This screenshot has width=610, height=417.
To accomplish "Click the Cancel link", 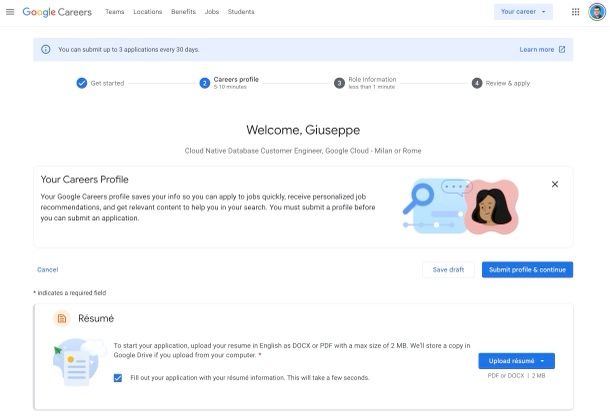I will (x=47, y=270).
